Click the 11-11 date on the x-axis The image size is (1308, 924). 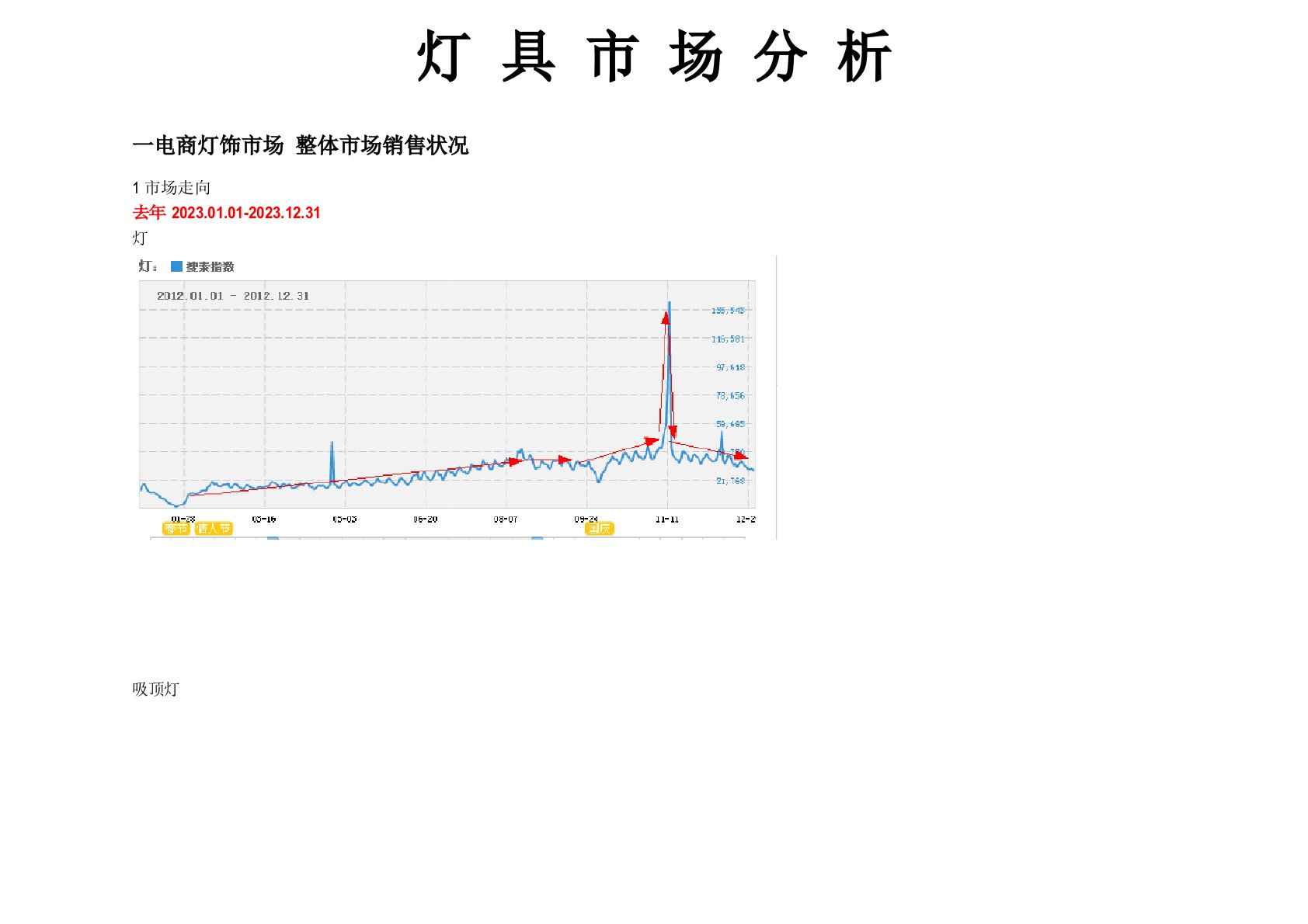666,519
